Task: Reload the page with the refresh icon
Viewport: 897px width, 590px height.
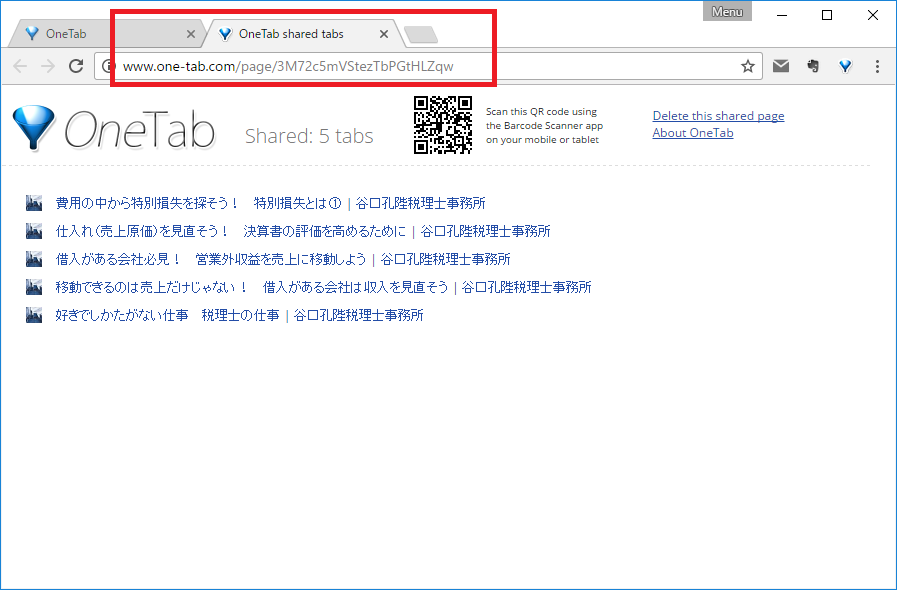Action: click(x=76, y=66)
